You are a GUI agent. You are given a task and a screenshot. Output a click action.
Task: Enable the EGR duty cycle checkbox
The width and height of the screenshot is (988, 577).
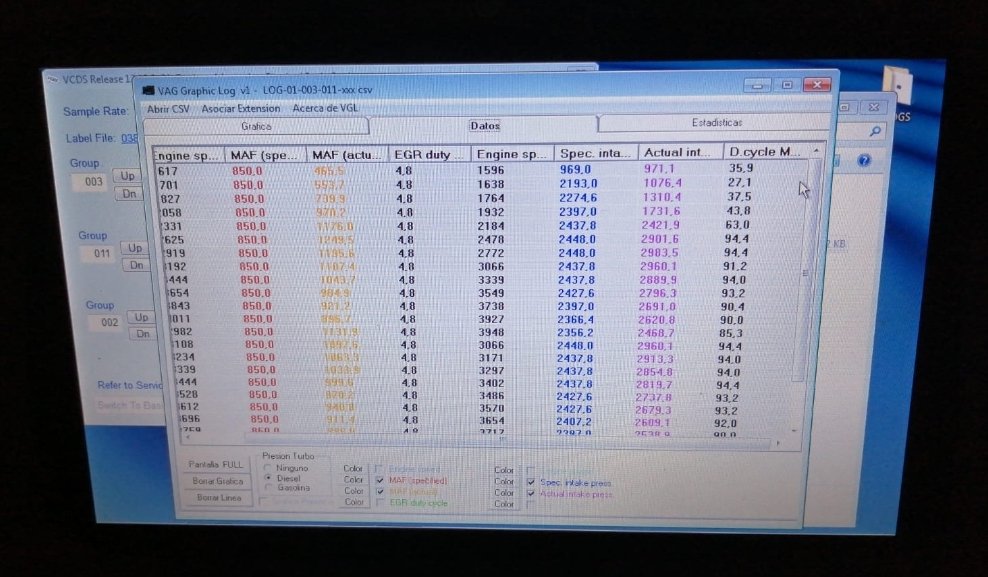pyautogui.click(x=379, y=503)
